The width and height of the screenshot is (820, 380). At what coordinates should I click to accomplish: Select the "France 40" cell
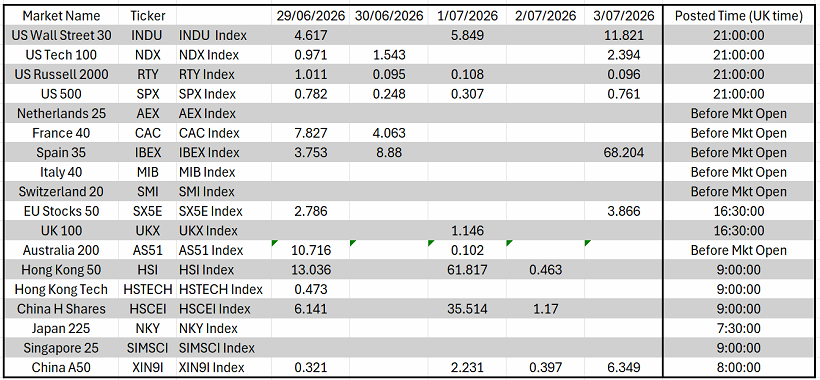[62, 133]
